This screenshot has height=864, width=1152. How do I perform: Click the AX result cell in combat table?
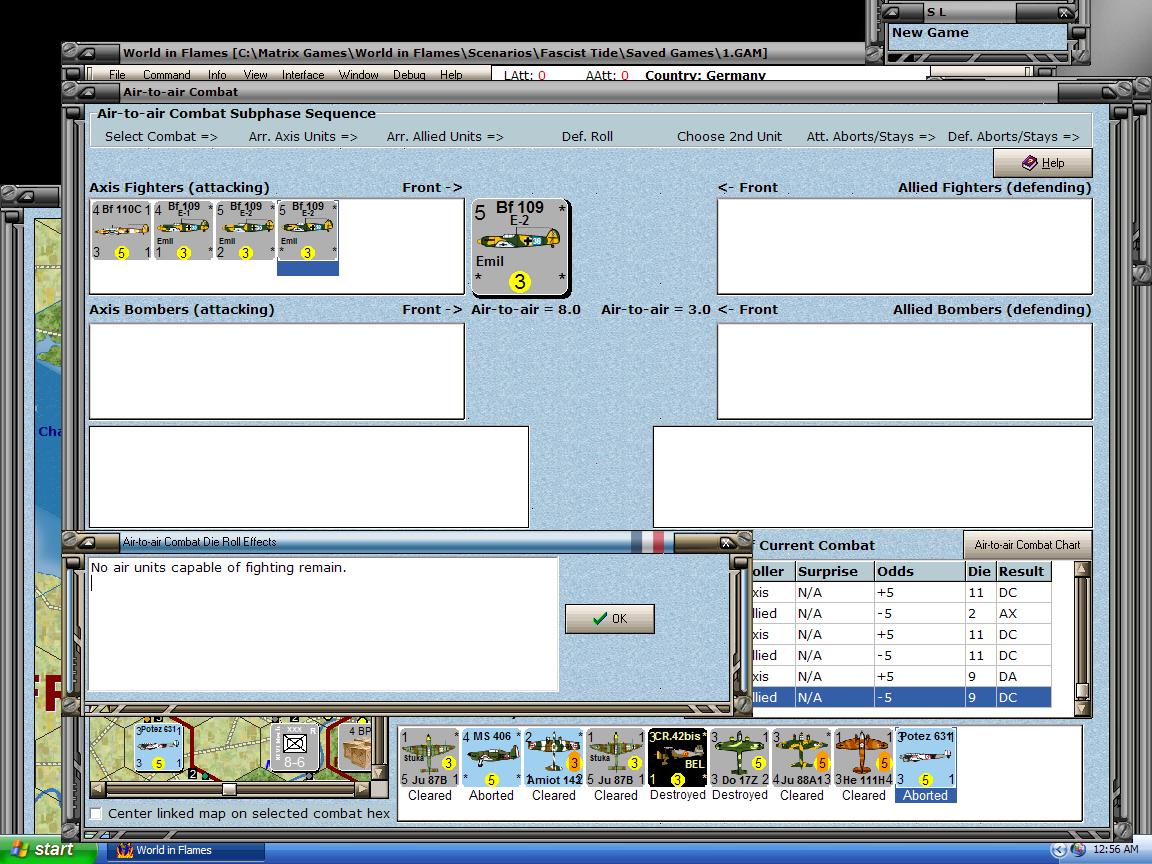point(1023,613)
